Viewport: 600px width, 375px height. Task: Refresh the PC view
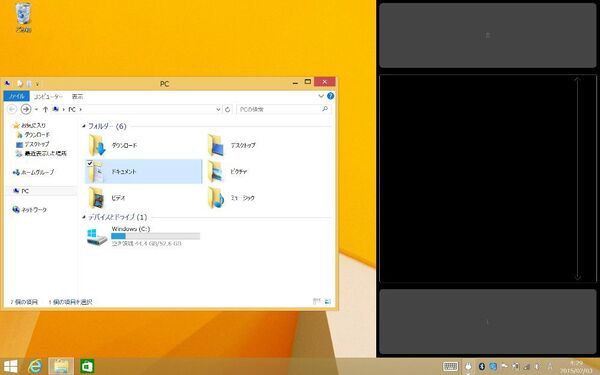click(x=227, y=109)
